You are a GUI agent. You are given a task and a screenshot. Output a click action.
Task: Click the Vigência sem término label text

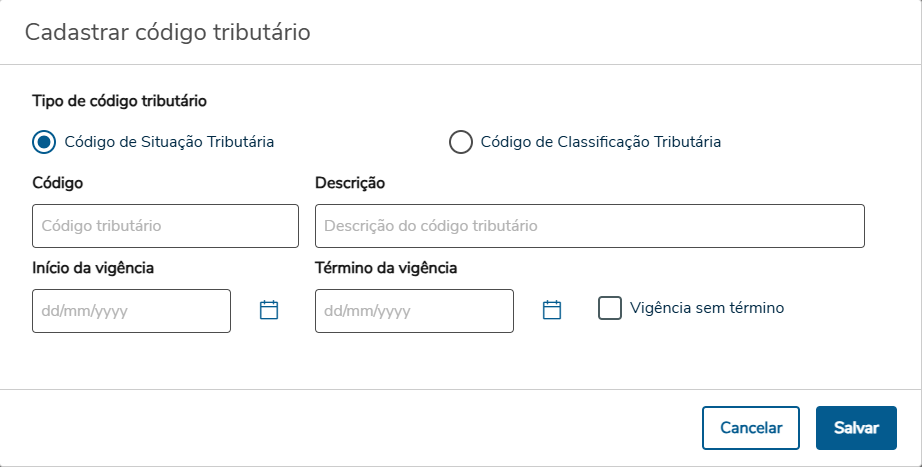tap(707, 308)
